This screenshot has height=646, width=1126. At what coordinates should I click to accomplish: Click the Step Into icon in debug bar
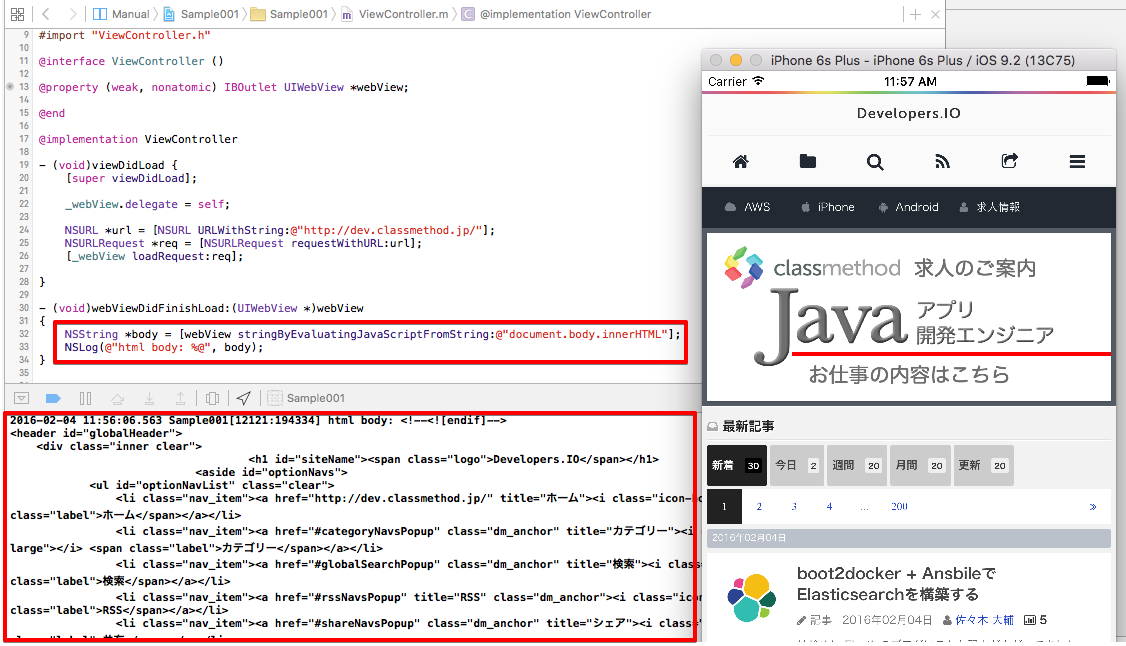pos(148,398)
